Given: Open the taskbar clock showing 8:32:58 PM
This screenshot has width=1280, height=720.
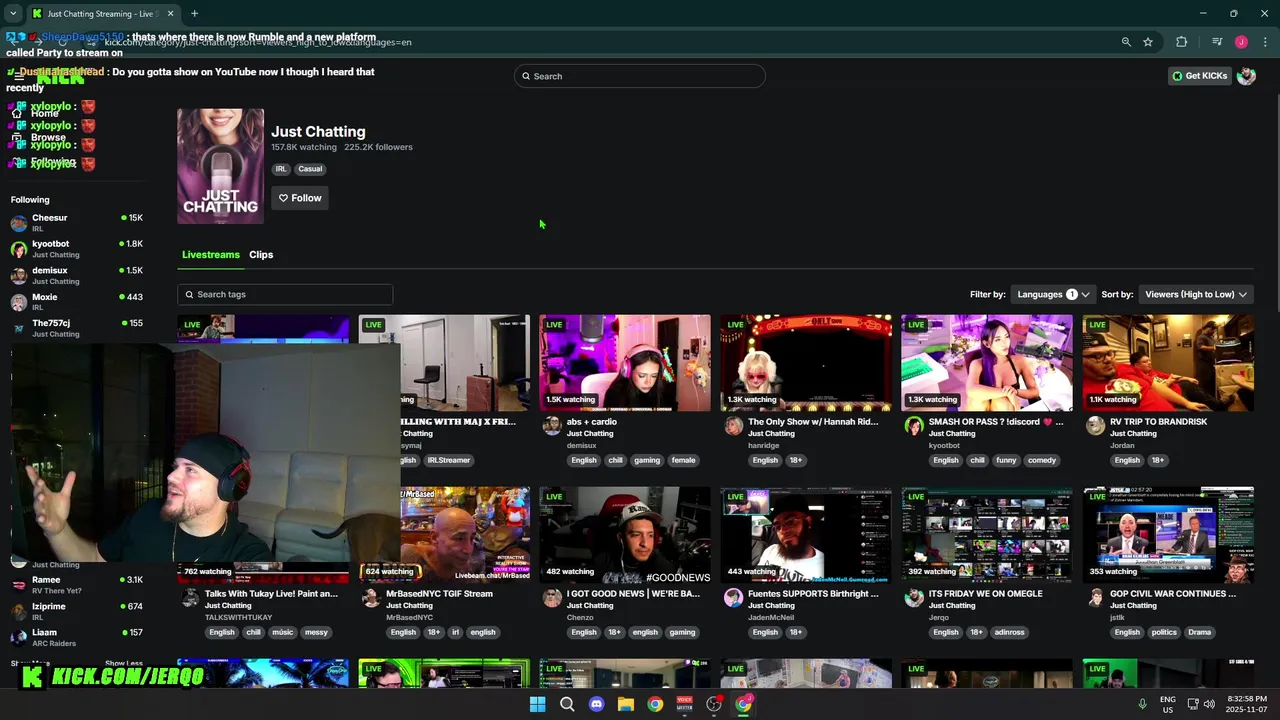Looking at the screenshot, I should click(1246, 704).
